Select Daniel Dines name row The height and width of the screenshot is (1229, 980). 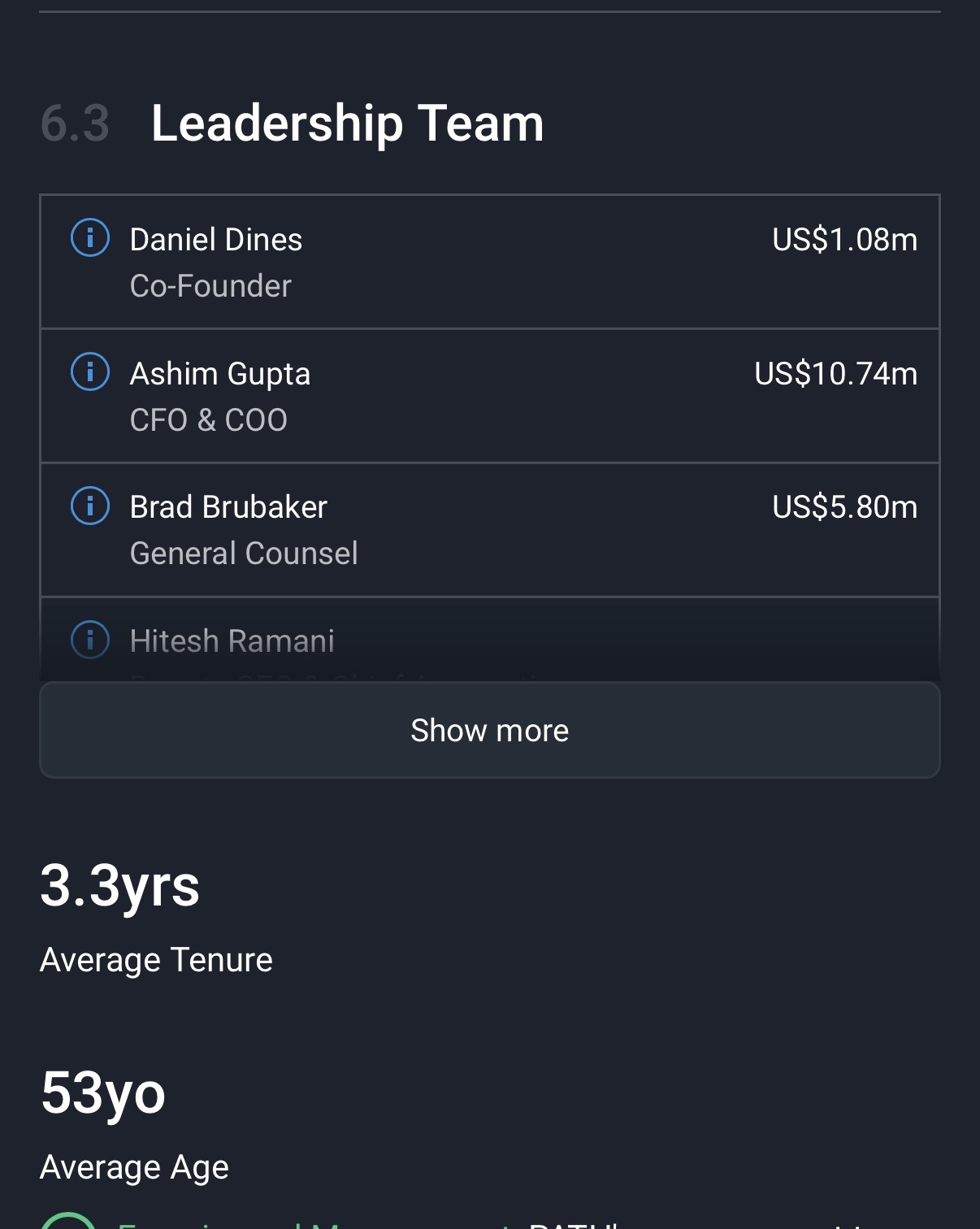click(x=215, y=240)
